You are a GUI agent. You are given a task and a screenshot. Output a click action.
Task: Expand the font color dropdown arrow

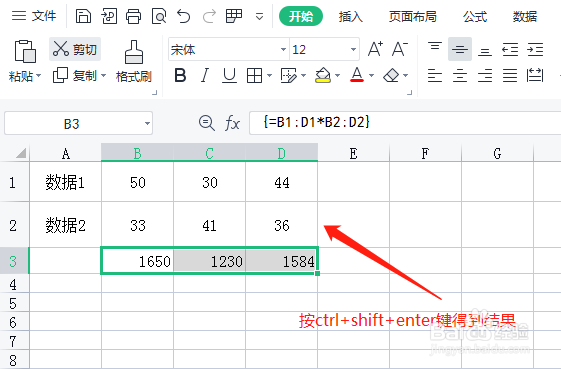[x=371, y=76]
